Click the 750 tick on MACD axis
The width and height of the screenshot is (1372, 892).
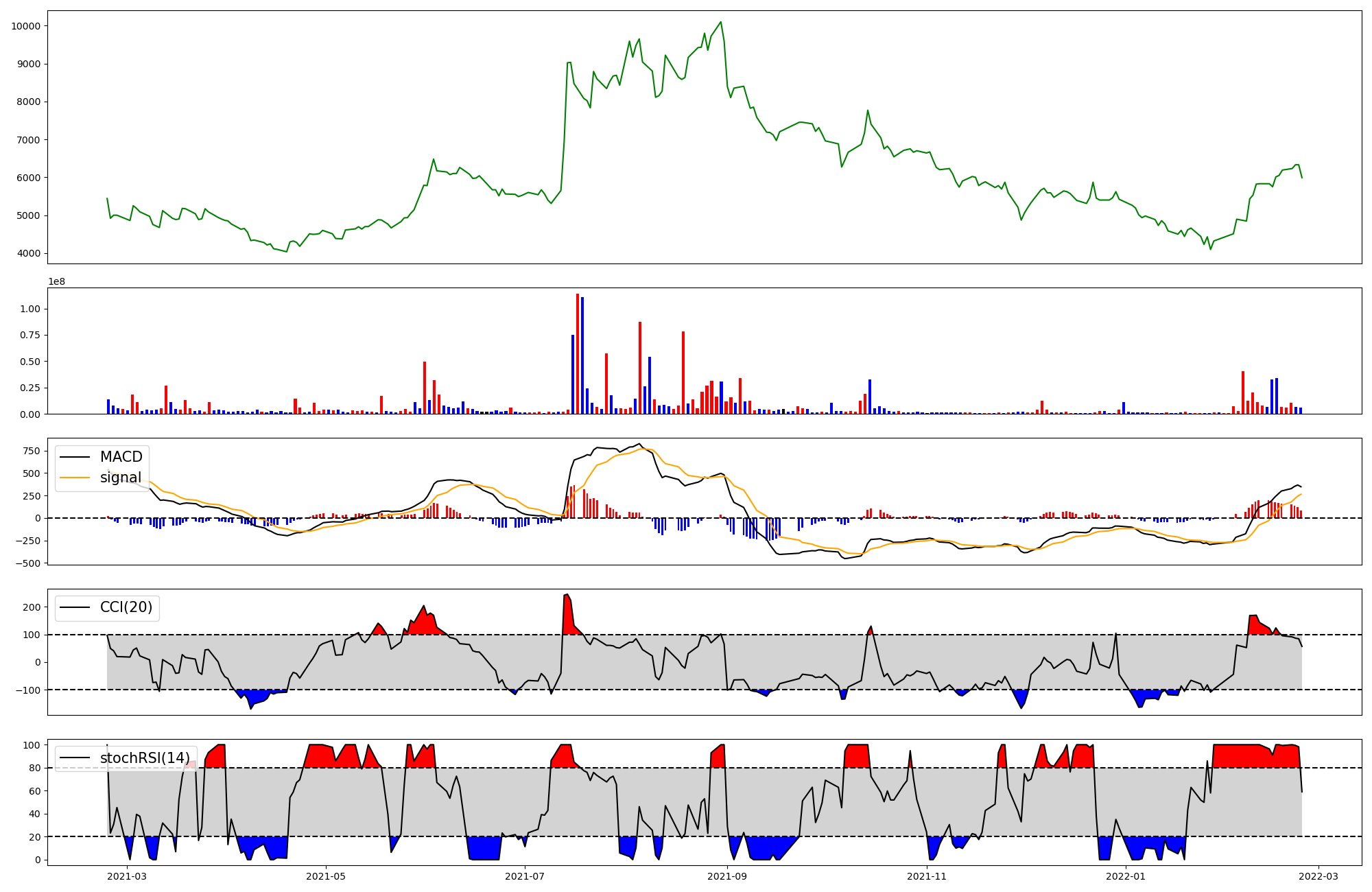tap(31, 451)
